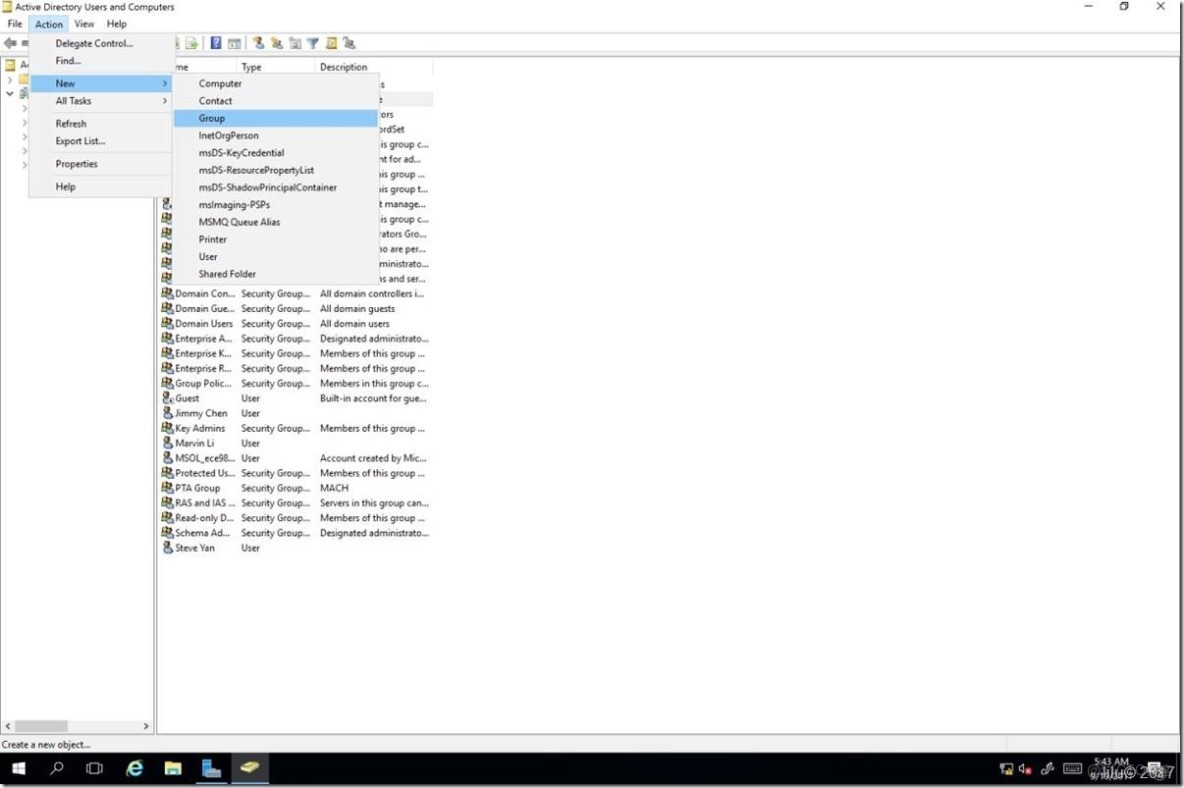Open filter options with the funnel toolbar icon

312,42
